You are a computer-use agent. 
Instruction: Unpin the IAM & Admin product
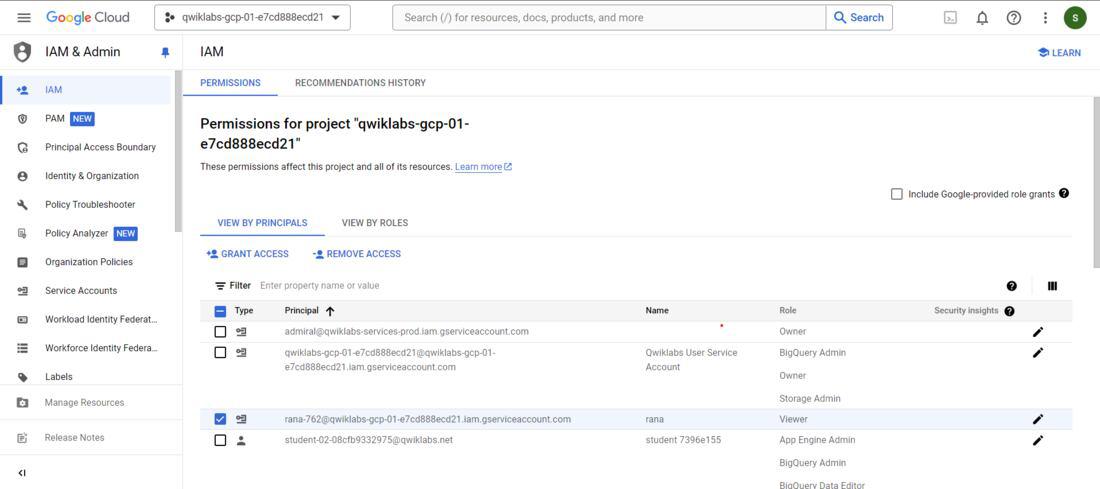click(x=165, y=52)
